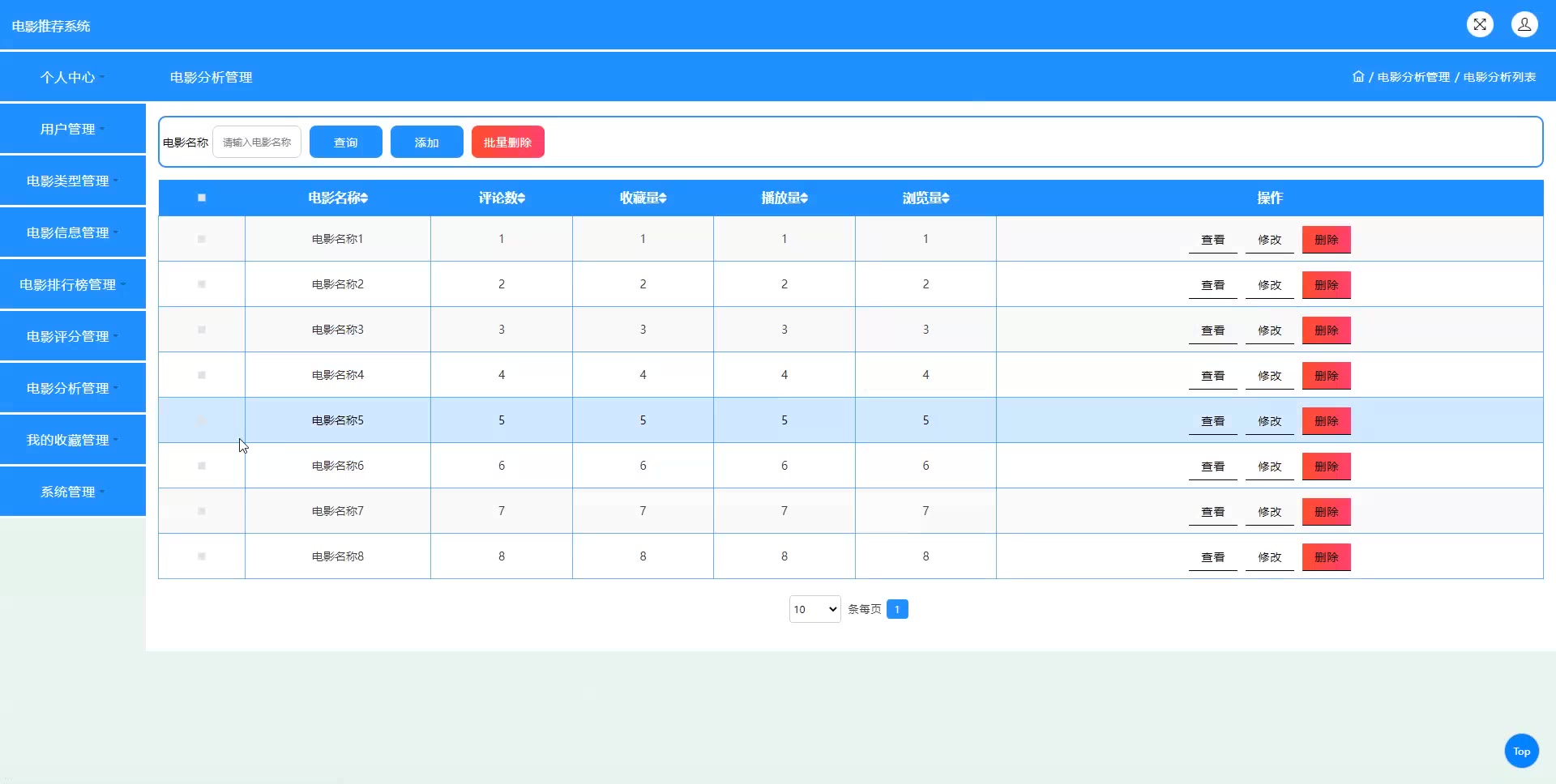Click 查看 for 电影名称5

click(1213, 421)
